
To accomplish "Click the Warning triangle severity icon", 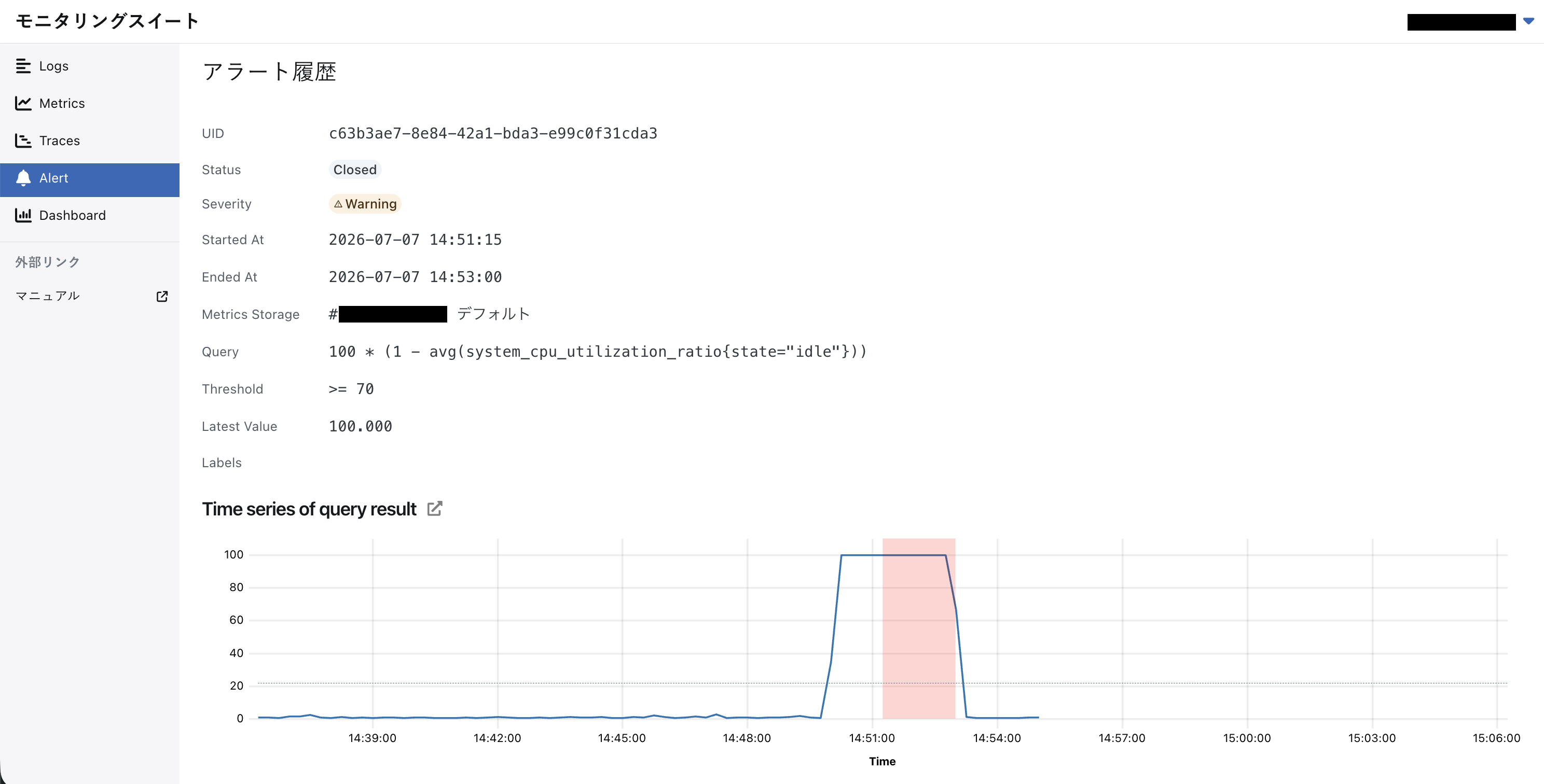I will [x=338, y=204].
